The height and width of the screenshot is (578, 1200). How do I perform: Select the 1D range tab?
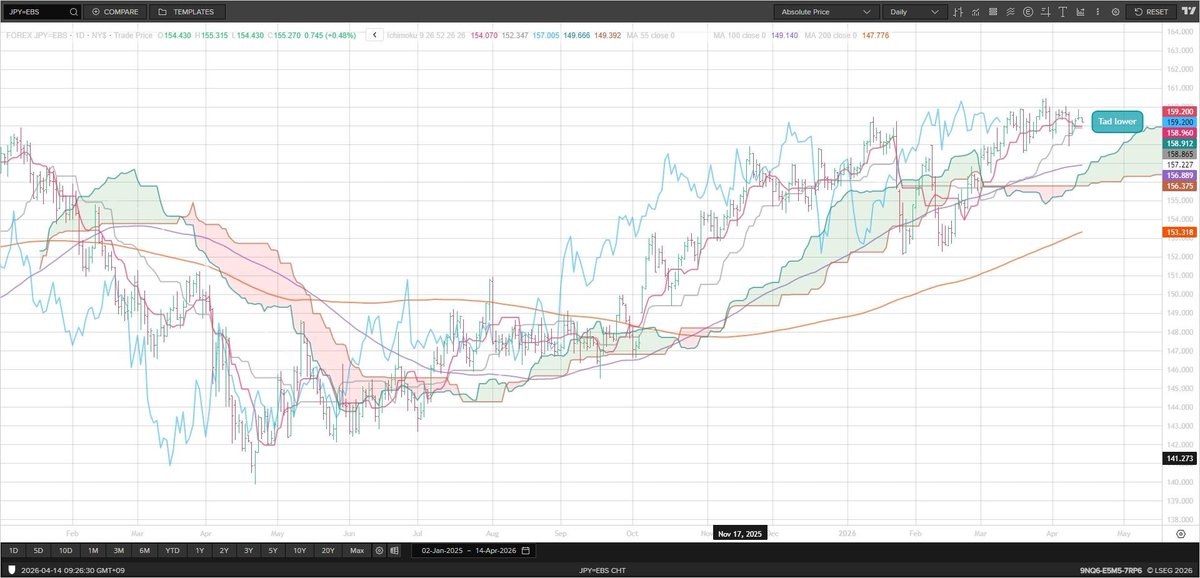13,550
